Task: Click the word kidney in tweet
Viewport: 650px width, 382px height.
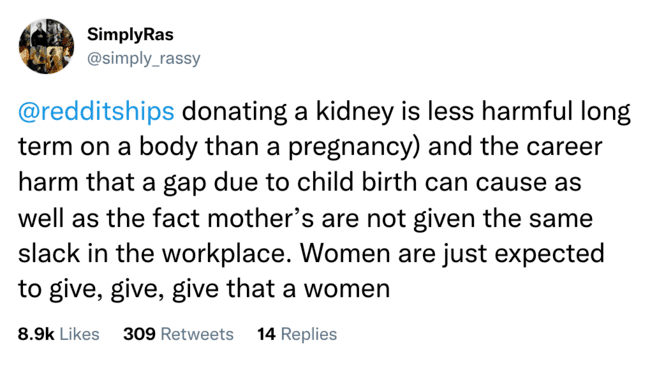Action: 355,112
